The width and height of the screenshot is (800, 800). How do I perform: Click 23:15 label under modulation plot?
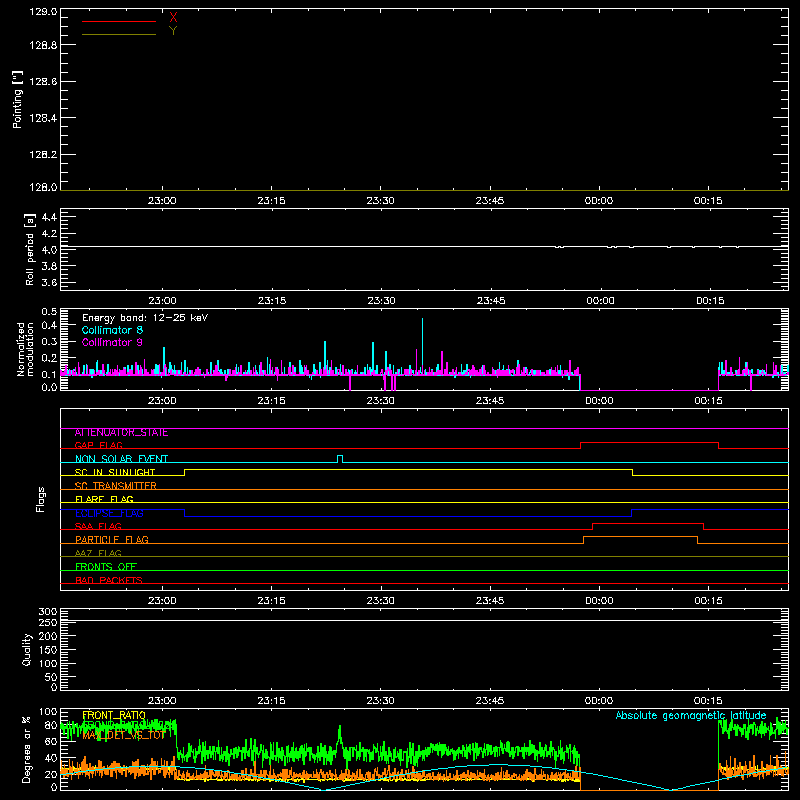271,401
